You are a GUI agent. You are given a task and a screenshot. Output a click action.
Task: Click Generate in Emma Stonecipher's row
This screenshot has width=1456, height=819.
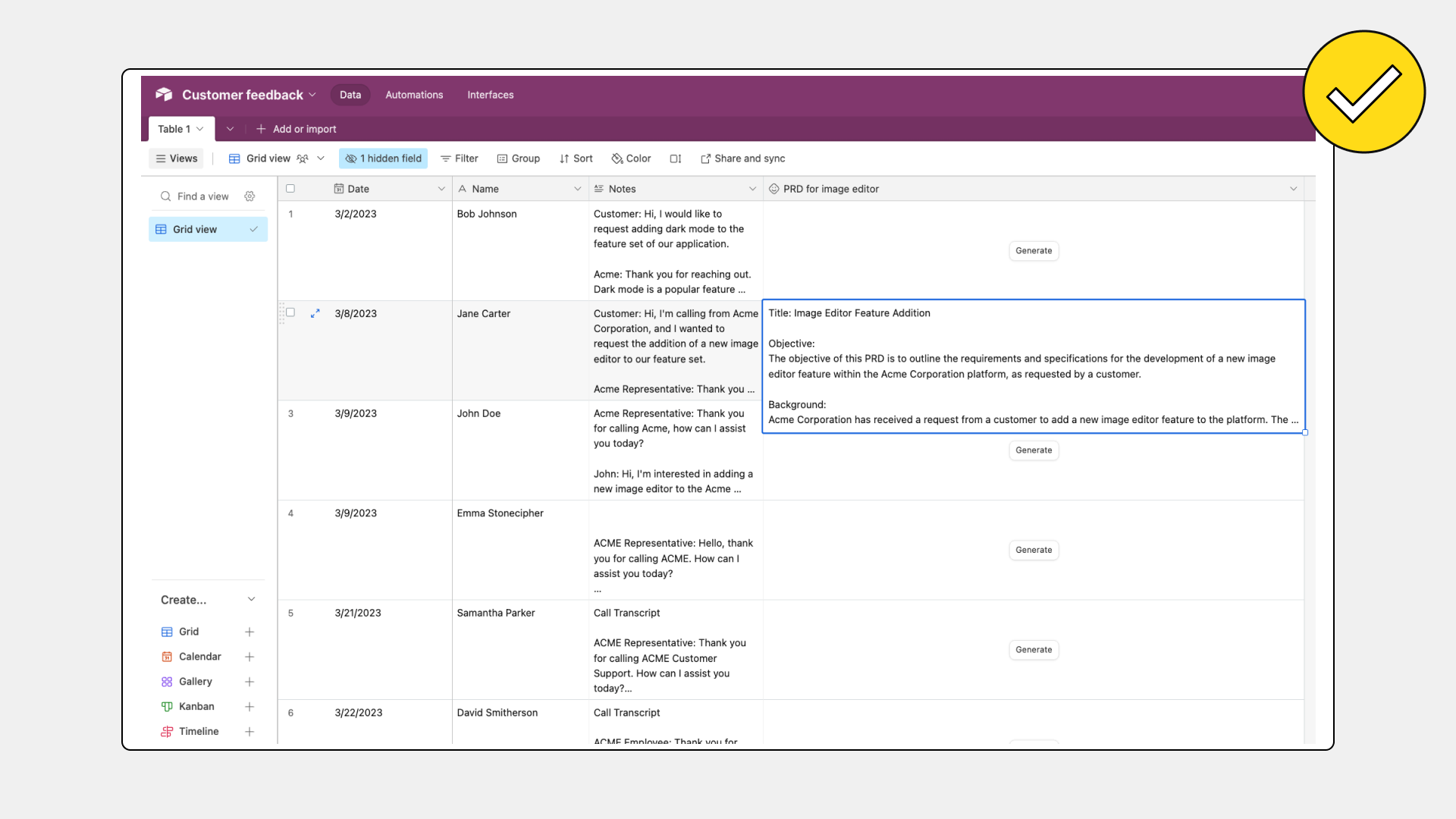pyautogui.click(x=1034, y=550)
